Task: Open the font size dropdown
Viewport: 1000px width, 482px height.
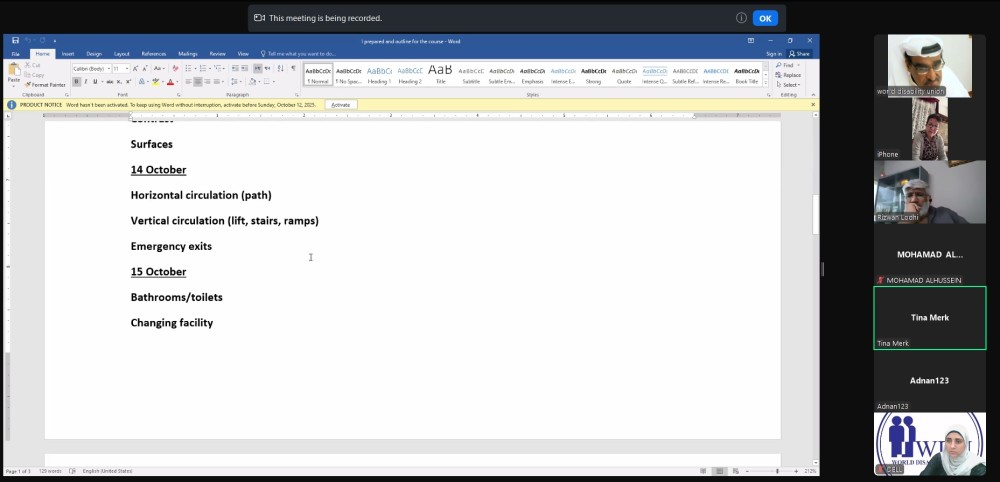Action: point(127,68)
